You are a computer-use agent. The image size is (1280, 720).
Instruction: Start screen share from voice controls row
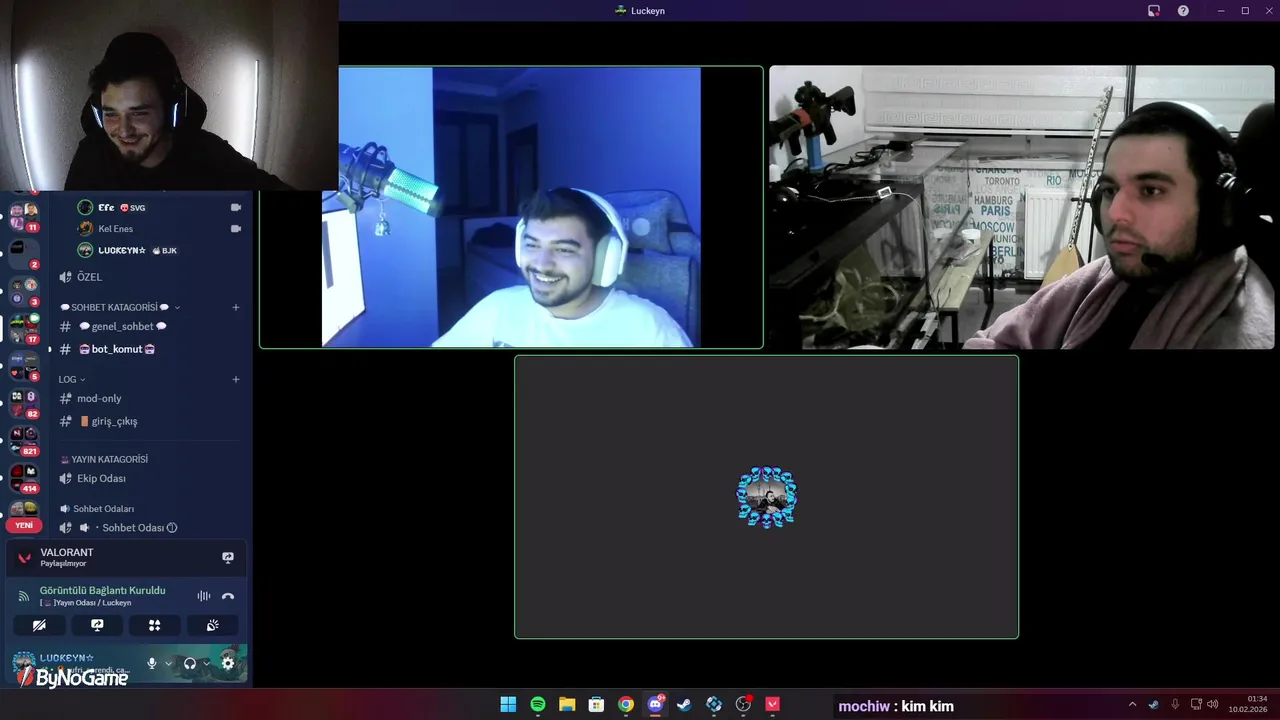(x=97, y=625)
